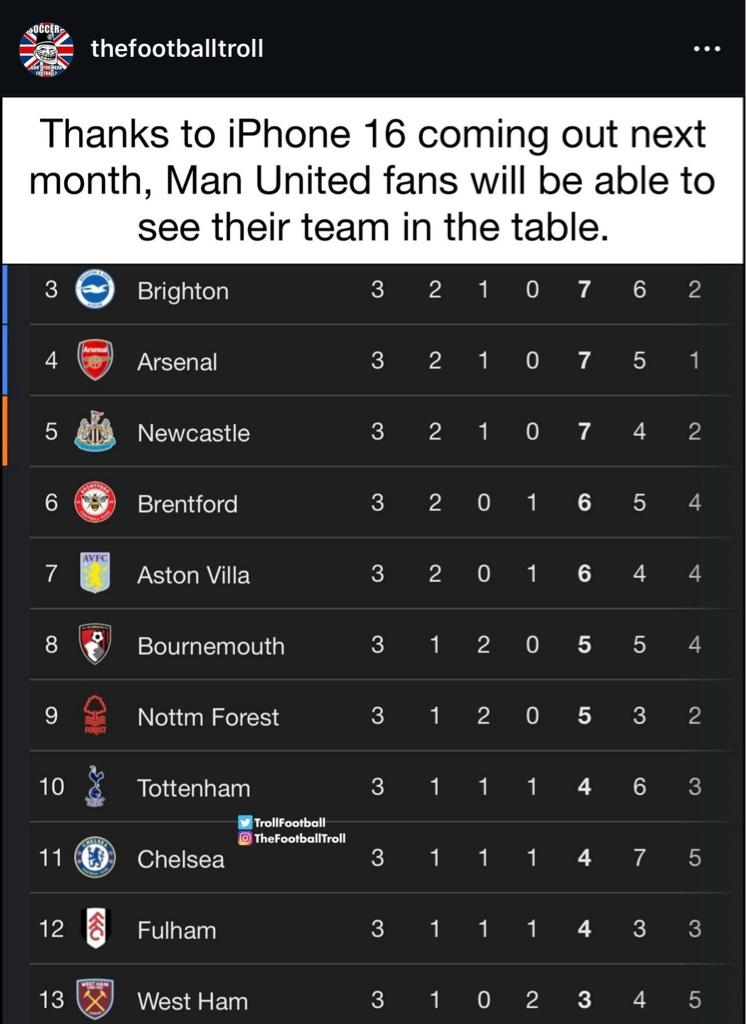Click the Nottm Forest club crest
746x1024 pixels.
click(x=95, y=716)
